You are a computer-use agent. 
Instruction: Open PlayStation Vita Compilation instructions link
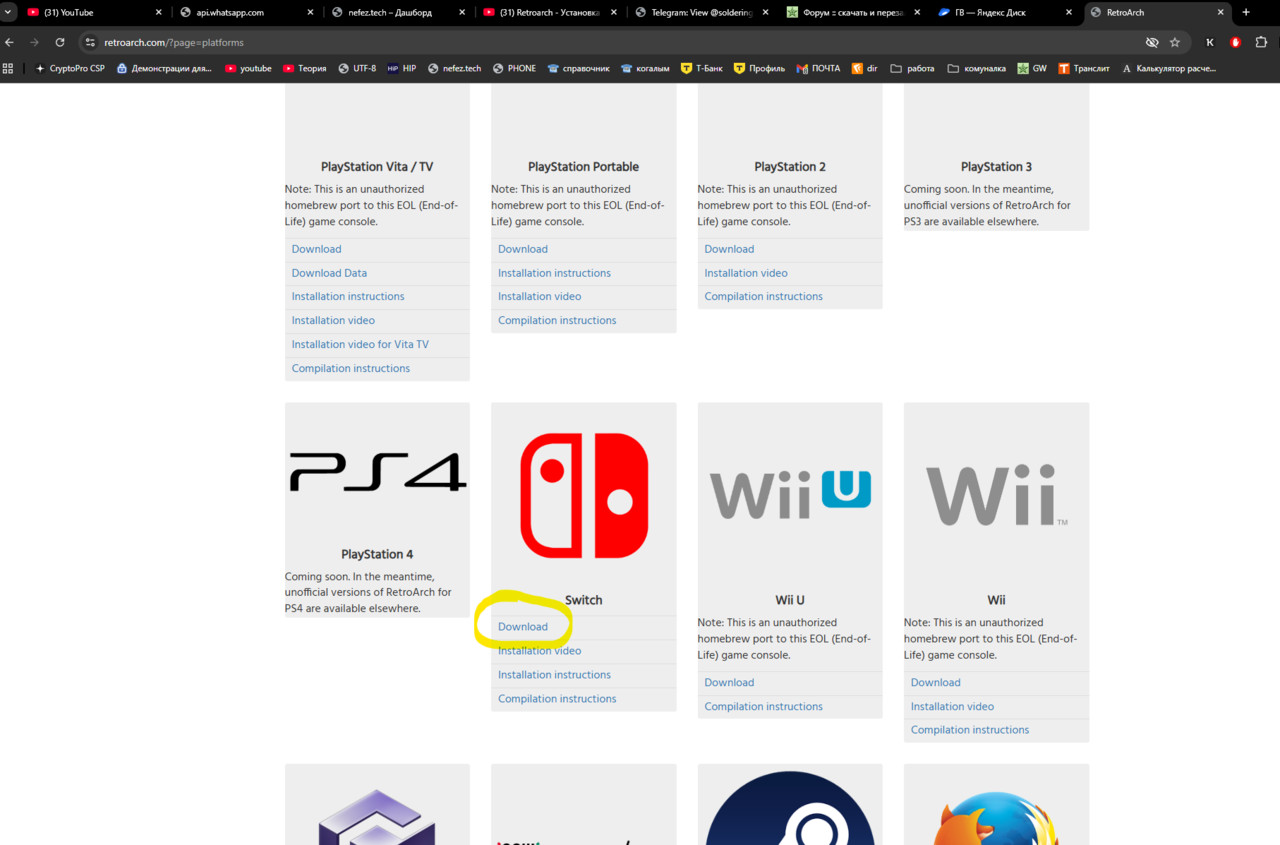coord(351,368)
